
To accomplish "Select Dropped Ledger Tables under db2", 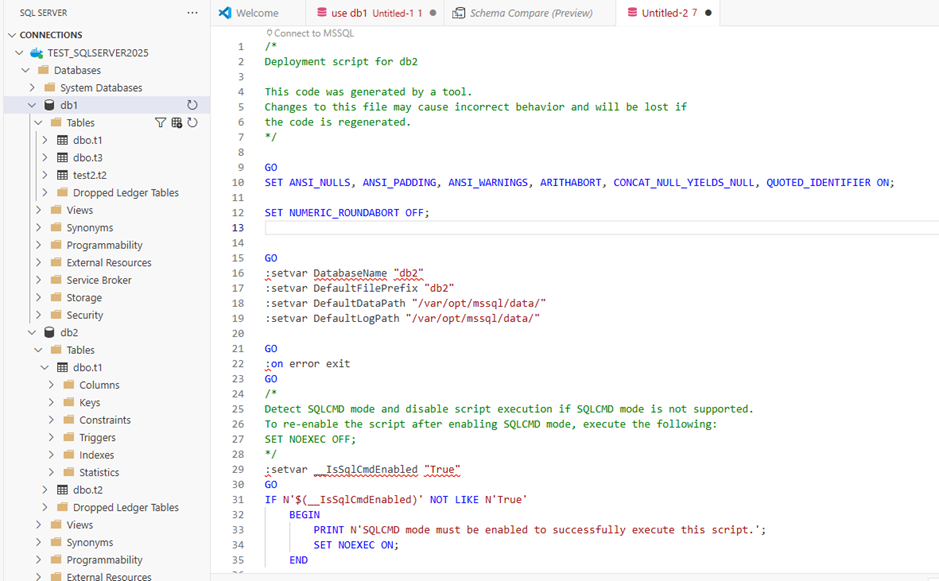I will point(126,507).
